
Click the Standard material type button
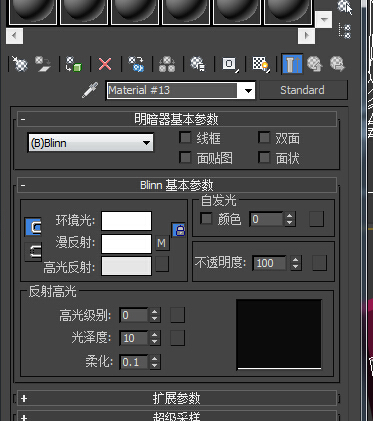coord(303,90)
